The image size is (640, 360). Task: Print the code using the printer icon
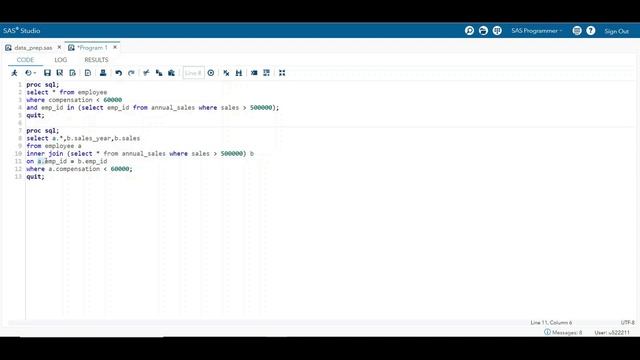(103, 73)
